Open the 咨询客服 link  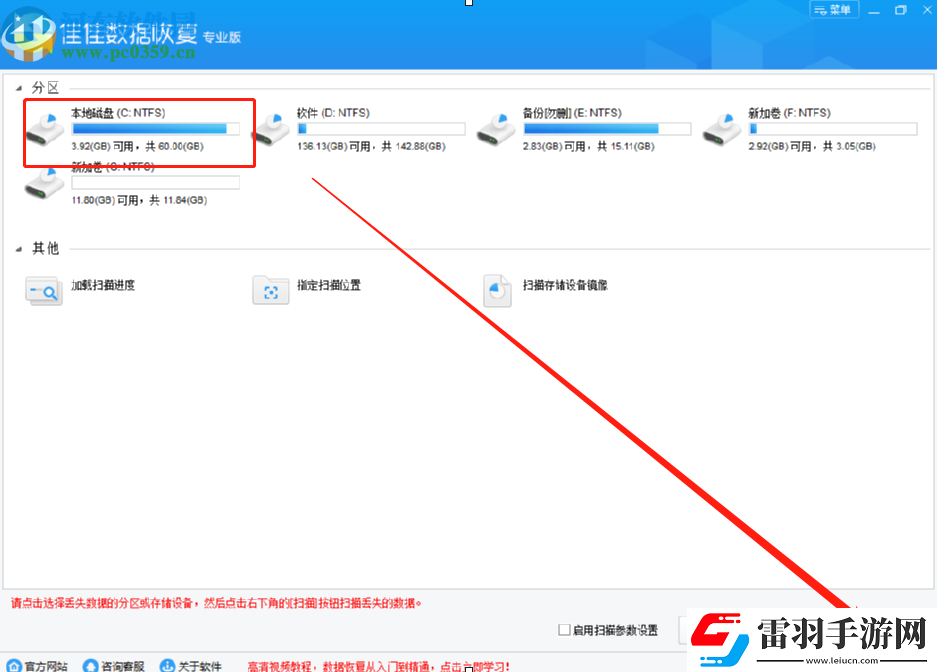(123, 666)
